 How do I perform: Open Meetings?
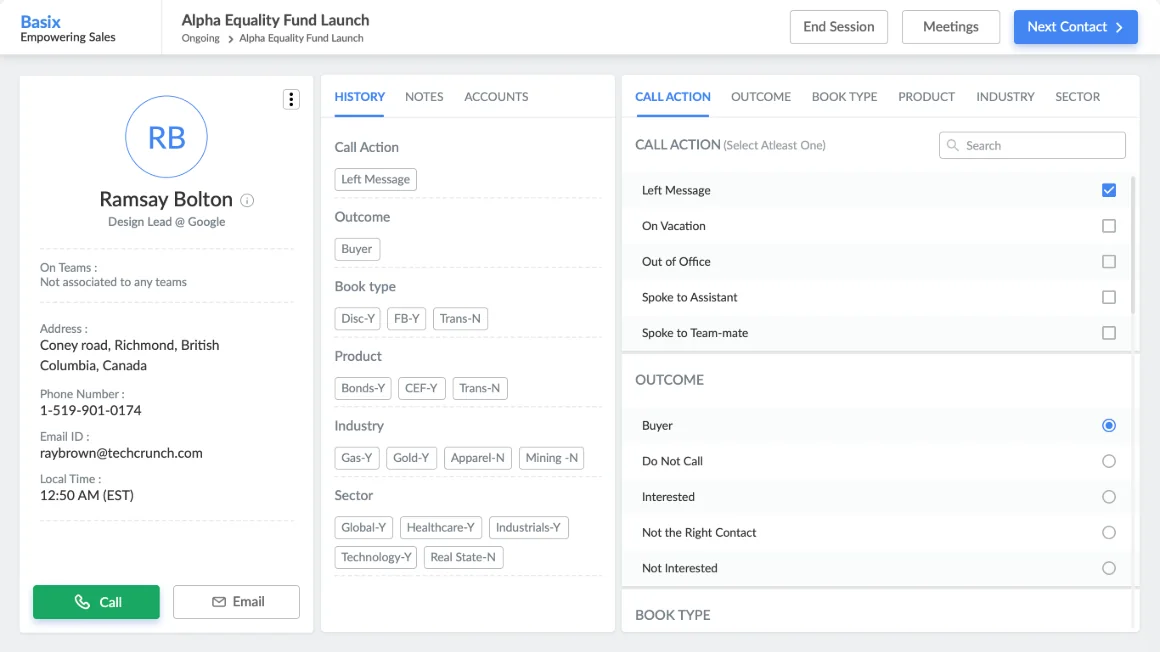coord(951,27)
